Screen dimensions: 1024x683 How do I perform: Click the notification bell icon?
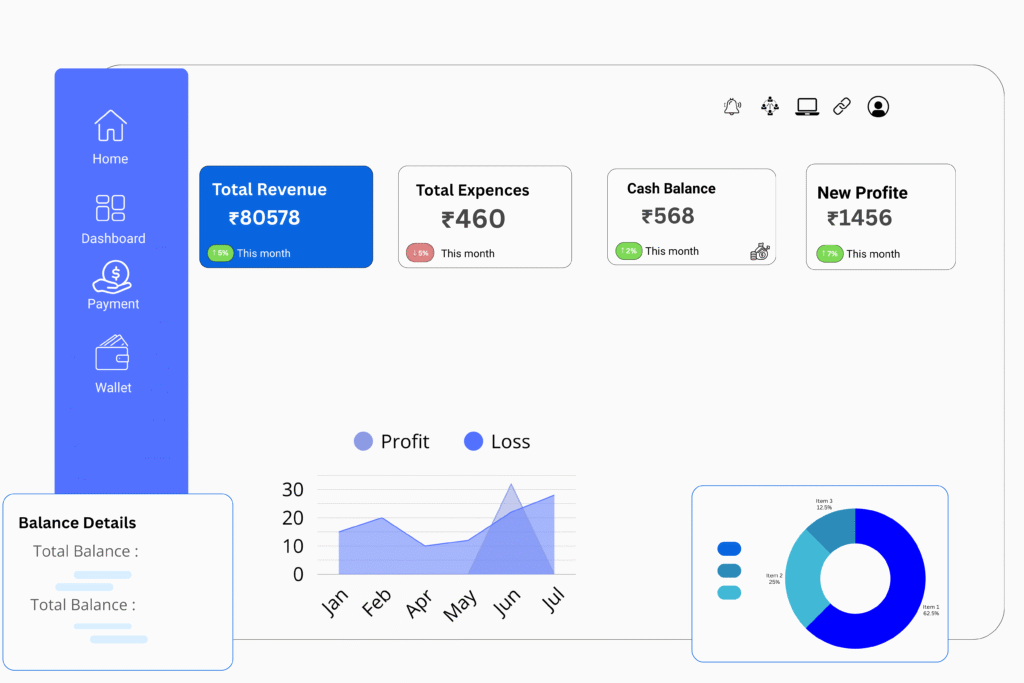click(732, 107)
